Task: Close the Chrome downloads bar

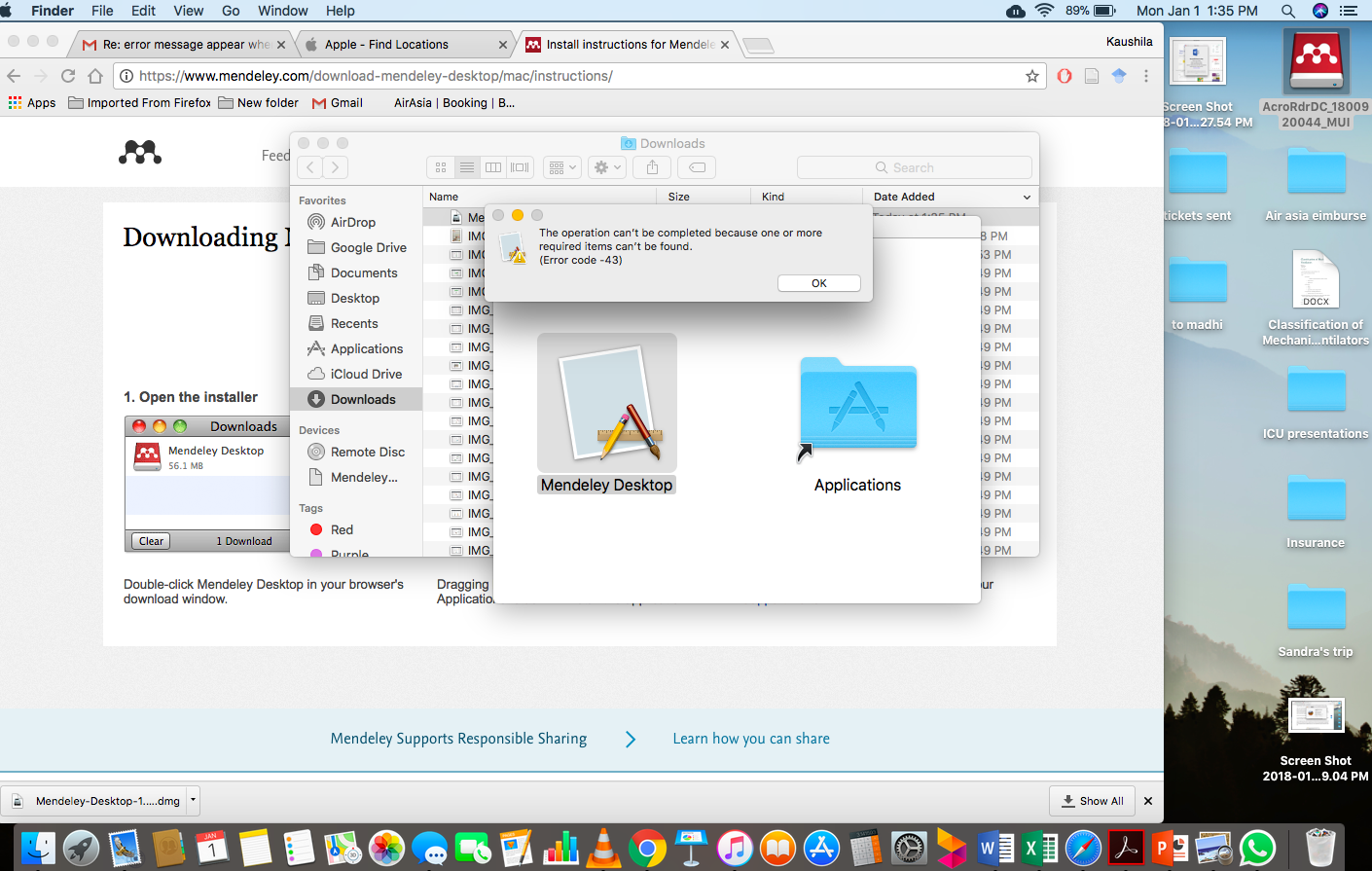Action: coord(1148,801)
